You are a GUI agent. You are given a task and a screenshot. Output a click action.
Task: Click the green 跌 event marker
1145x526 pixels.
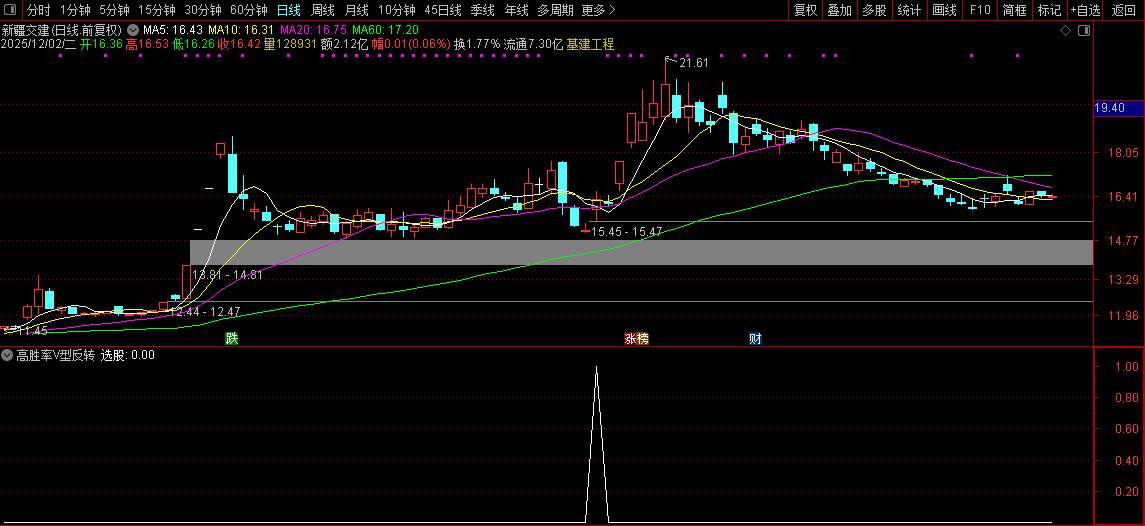pos(232,338)
